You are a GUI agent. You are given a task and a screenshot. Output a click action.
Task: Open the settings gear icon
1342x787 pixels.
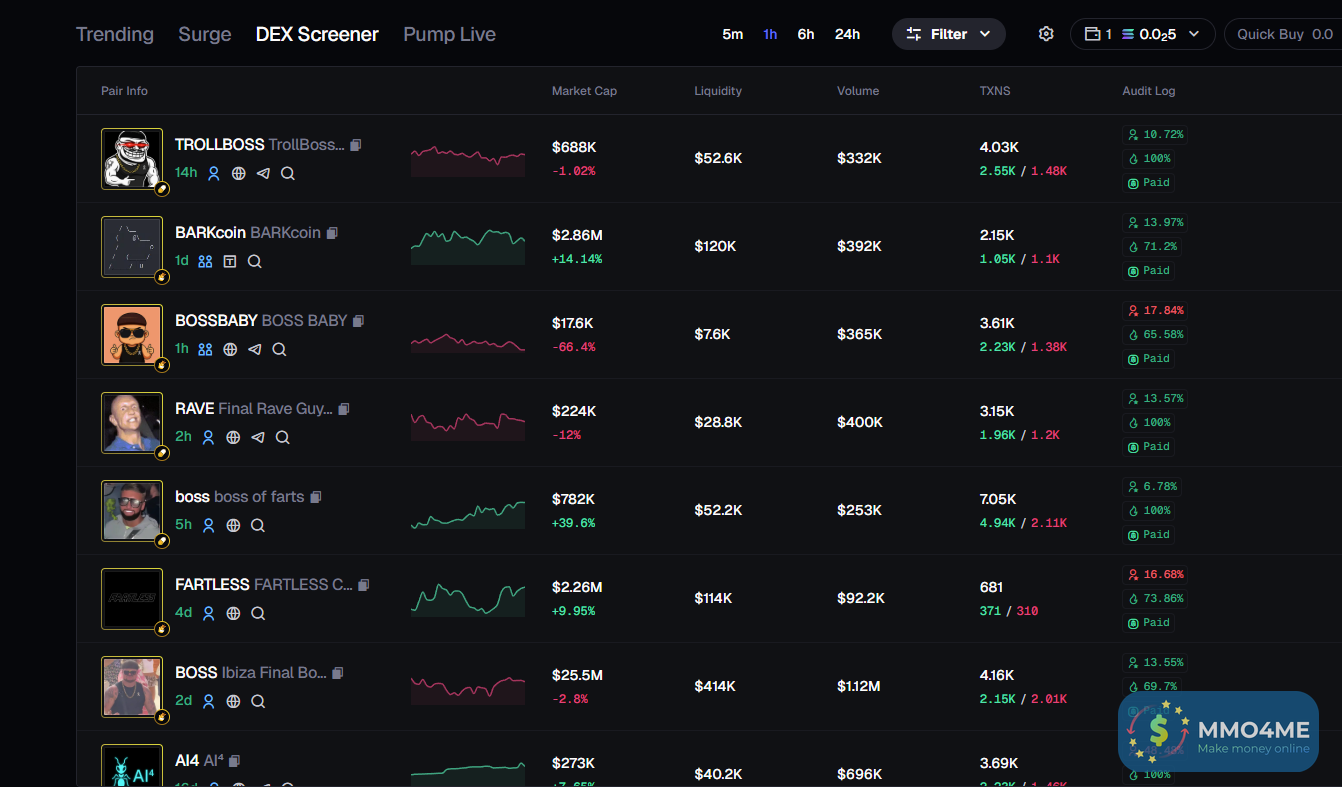click(x=1046, y=34)
